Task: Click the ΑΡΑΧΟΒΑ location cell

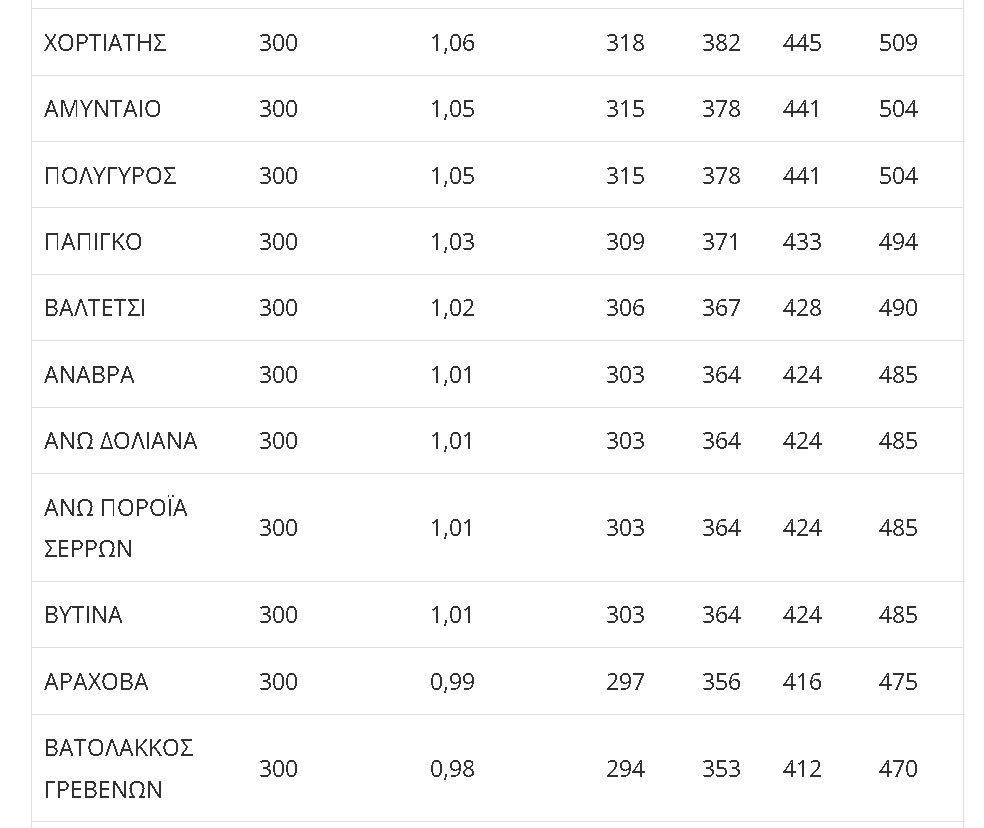Action: tap(96, 682)
